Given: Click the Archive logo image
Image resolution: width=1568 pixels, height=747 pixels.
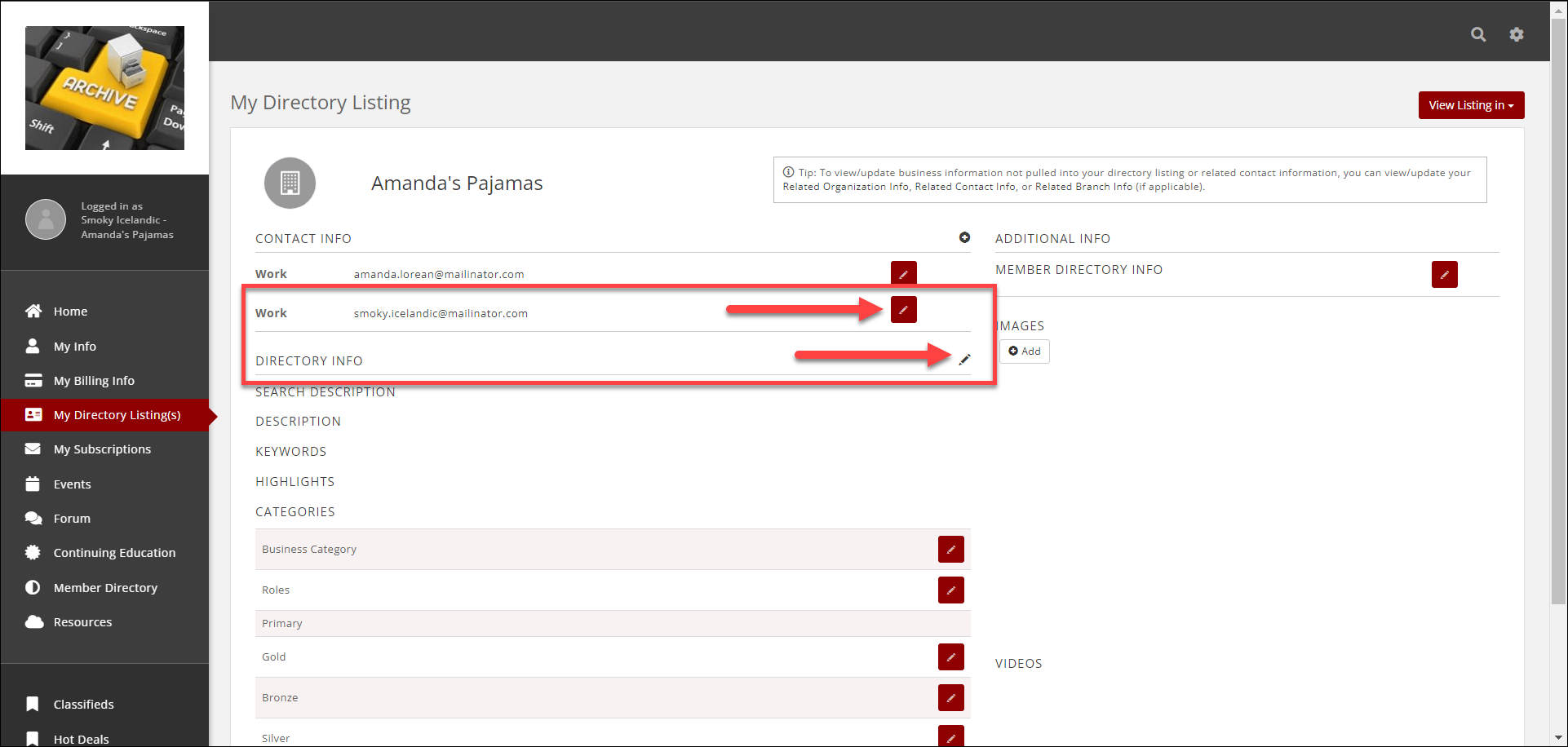Looking at the screenshot, I should pos(104,88).
